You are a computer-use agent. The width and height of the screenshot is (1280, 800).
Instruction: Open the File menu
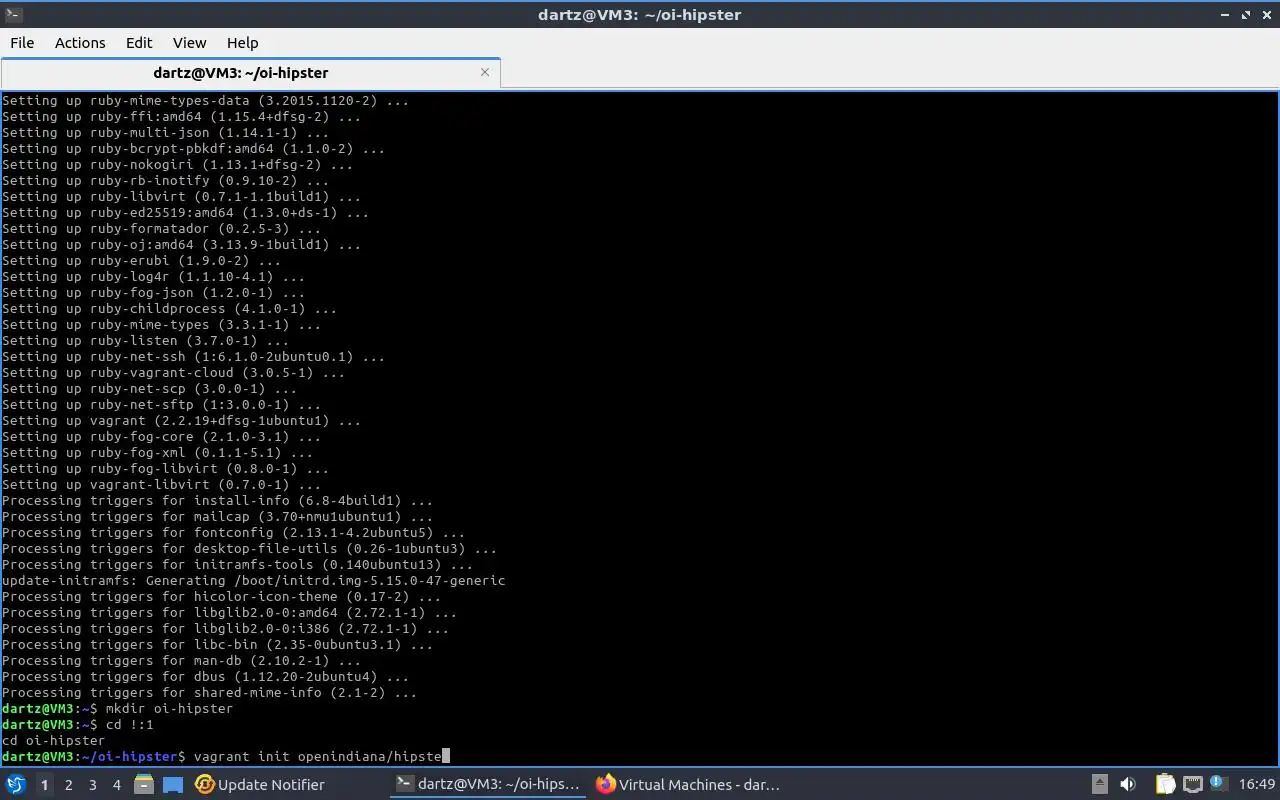(22, 42)
